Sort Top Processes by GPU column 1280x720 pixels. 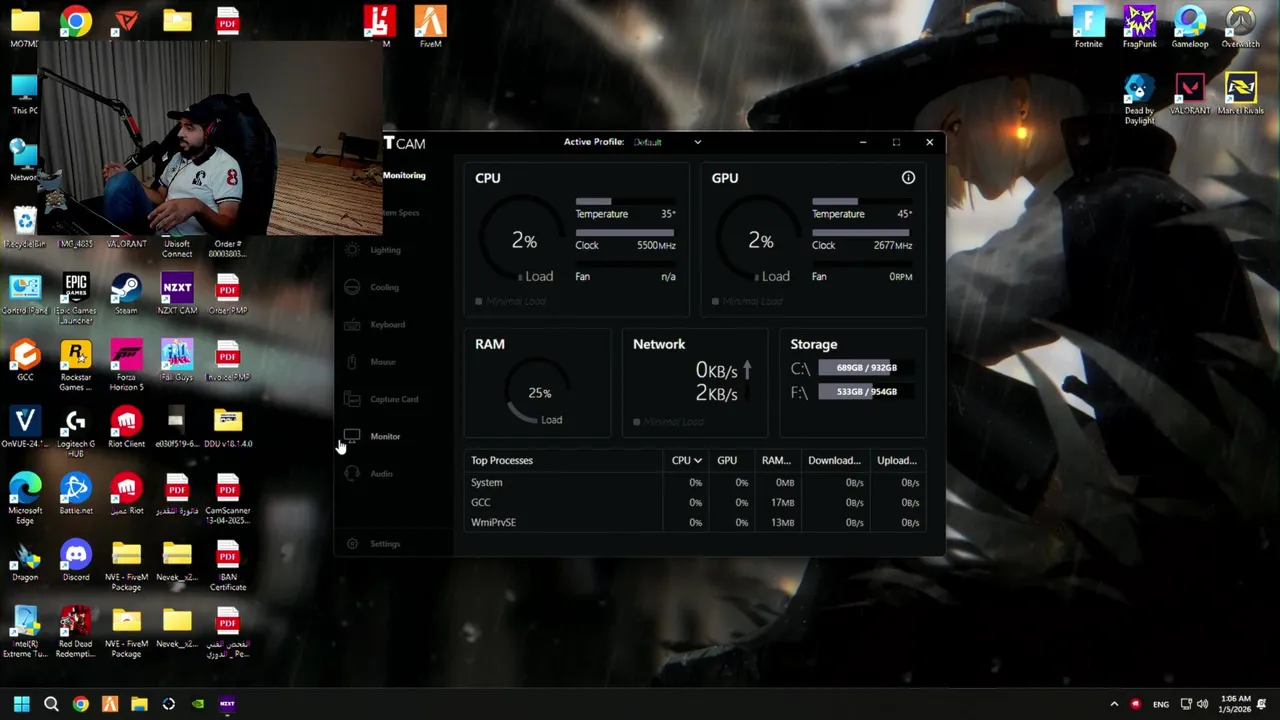[727, 461]
